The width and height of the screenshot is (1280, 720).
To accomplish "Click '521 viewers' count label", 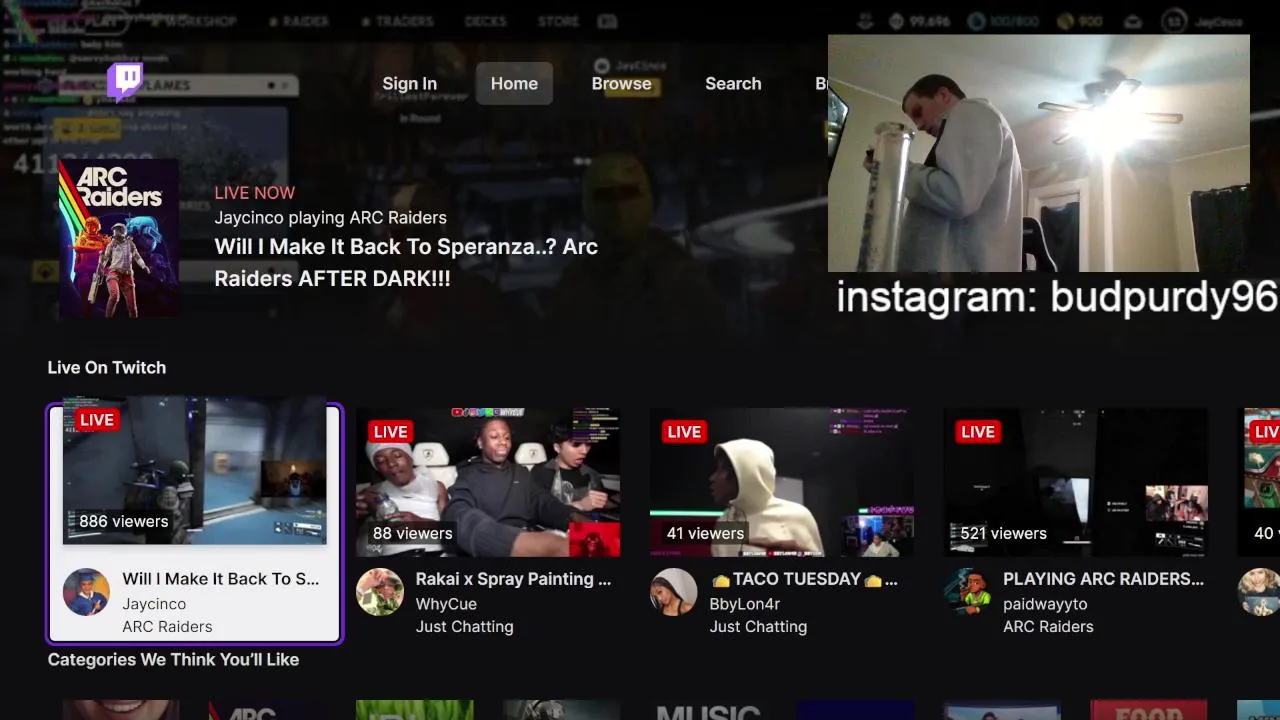I will click(1003, 533).
